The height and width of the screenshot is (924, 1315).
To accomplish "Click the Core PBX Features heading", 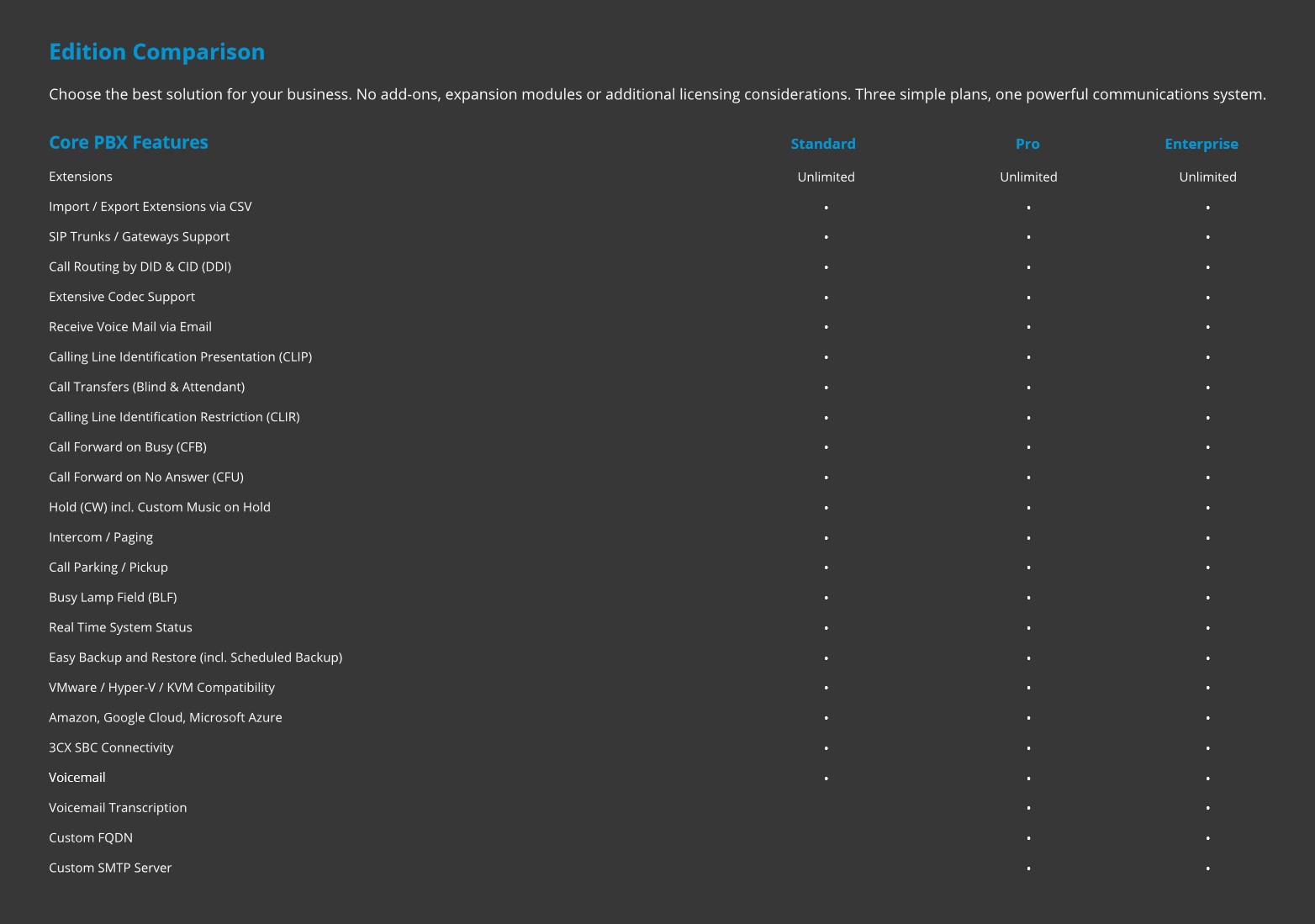I will [x=128, y=143].
